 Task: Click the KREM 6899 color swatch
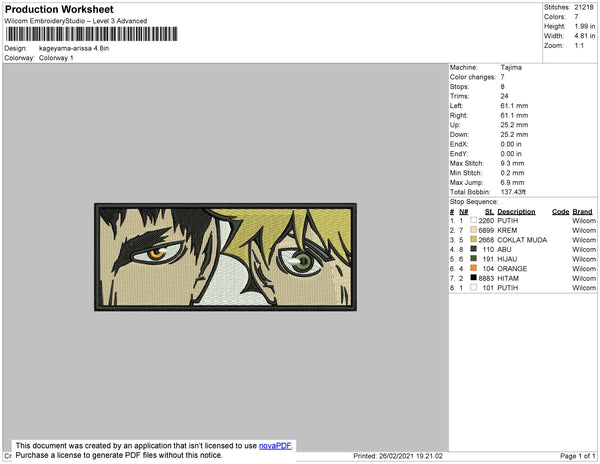coord(473,230)
